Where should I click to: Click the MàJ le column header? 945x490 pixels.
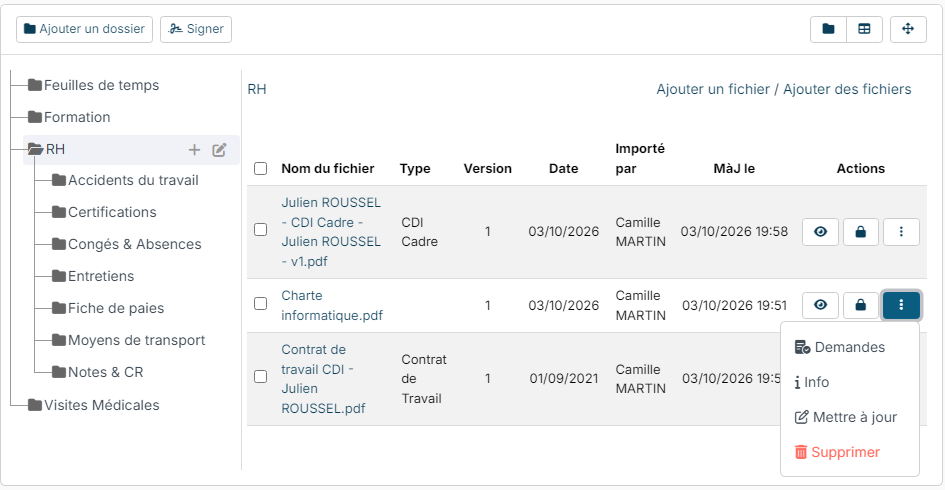pyautogui.click(x=734, y=169)
